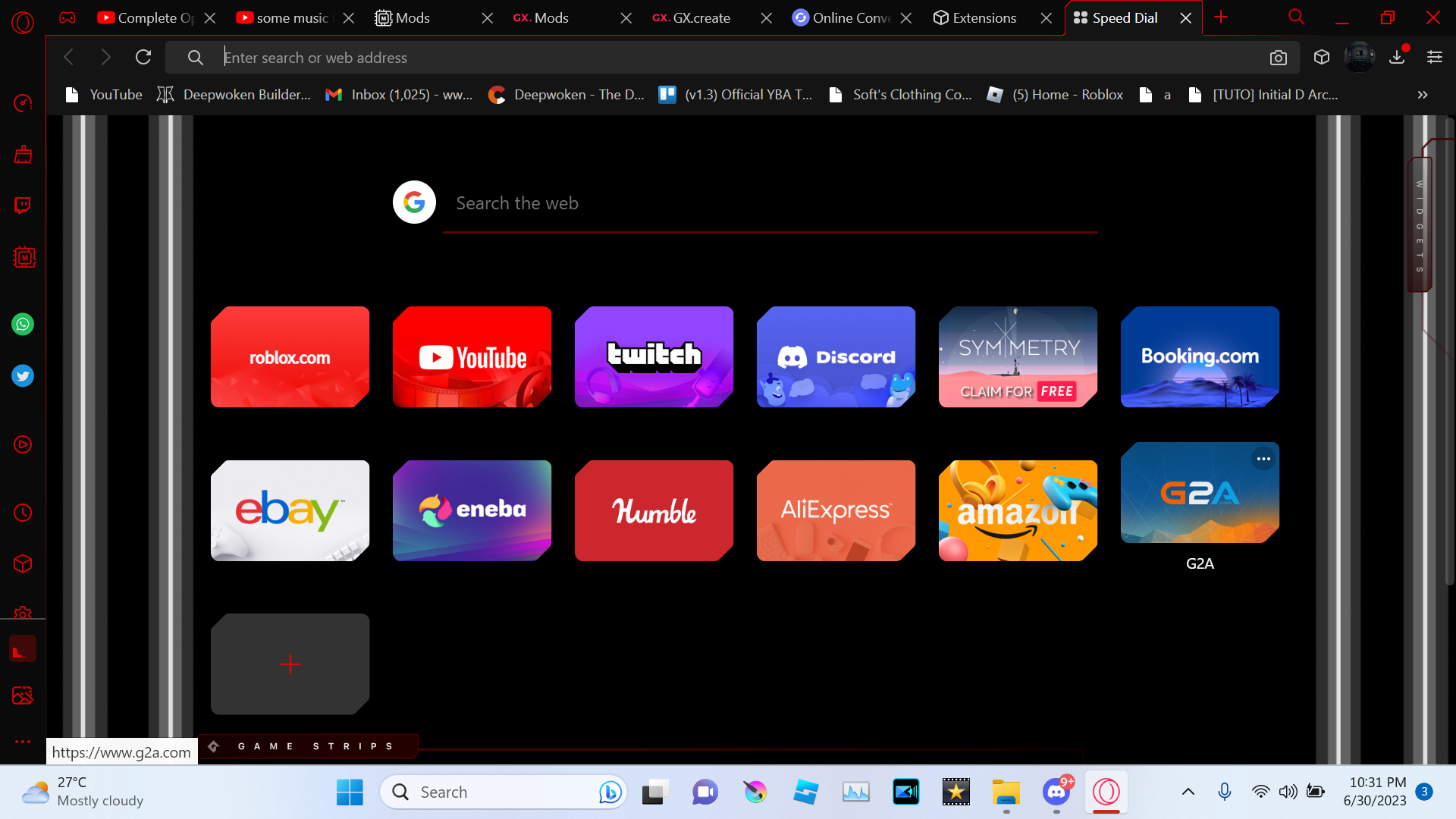Click the snapshot camera icon in address bar
This screenshot has width=1456, height=819.
pyautogui.click(x=1279, y=58)
